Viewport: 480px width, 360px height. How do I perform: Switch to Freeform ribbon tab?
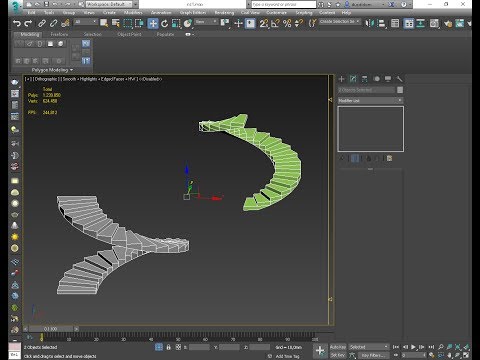point(59,34)
